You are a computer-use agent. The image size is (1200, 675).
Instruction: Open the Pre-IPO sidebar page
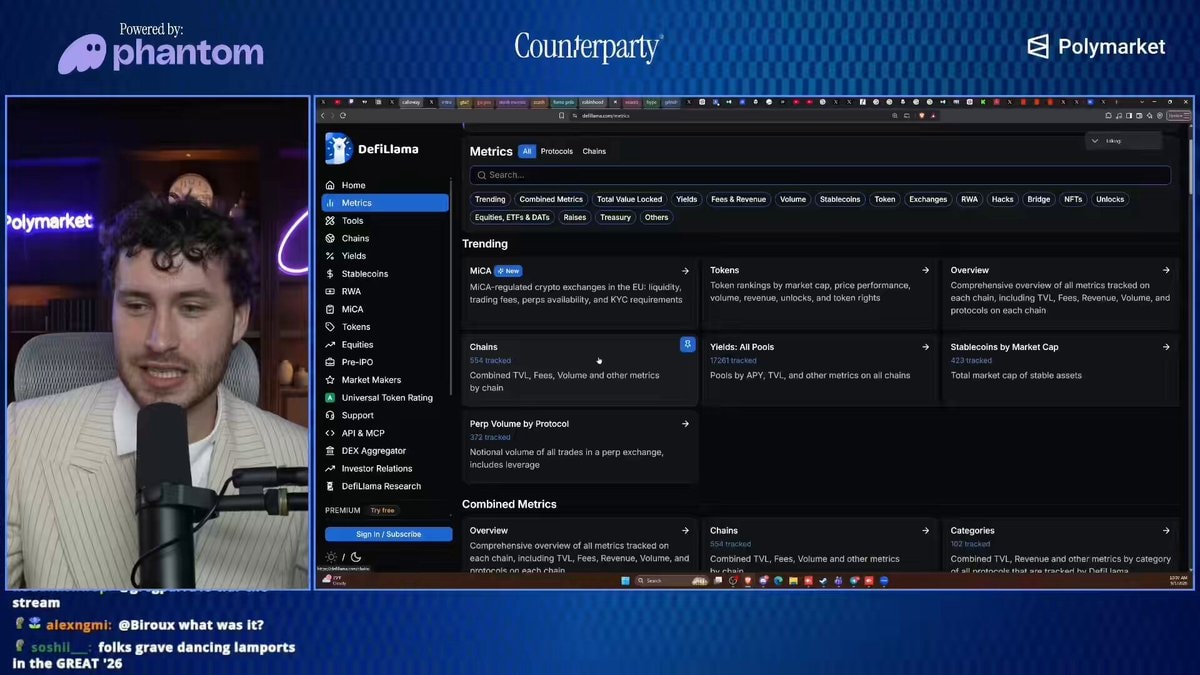tap(384, 362)
